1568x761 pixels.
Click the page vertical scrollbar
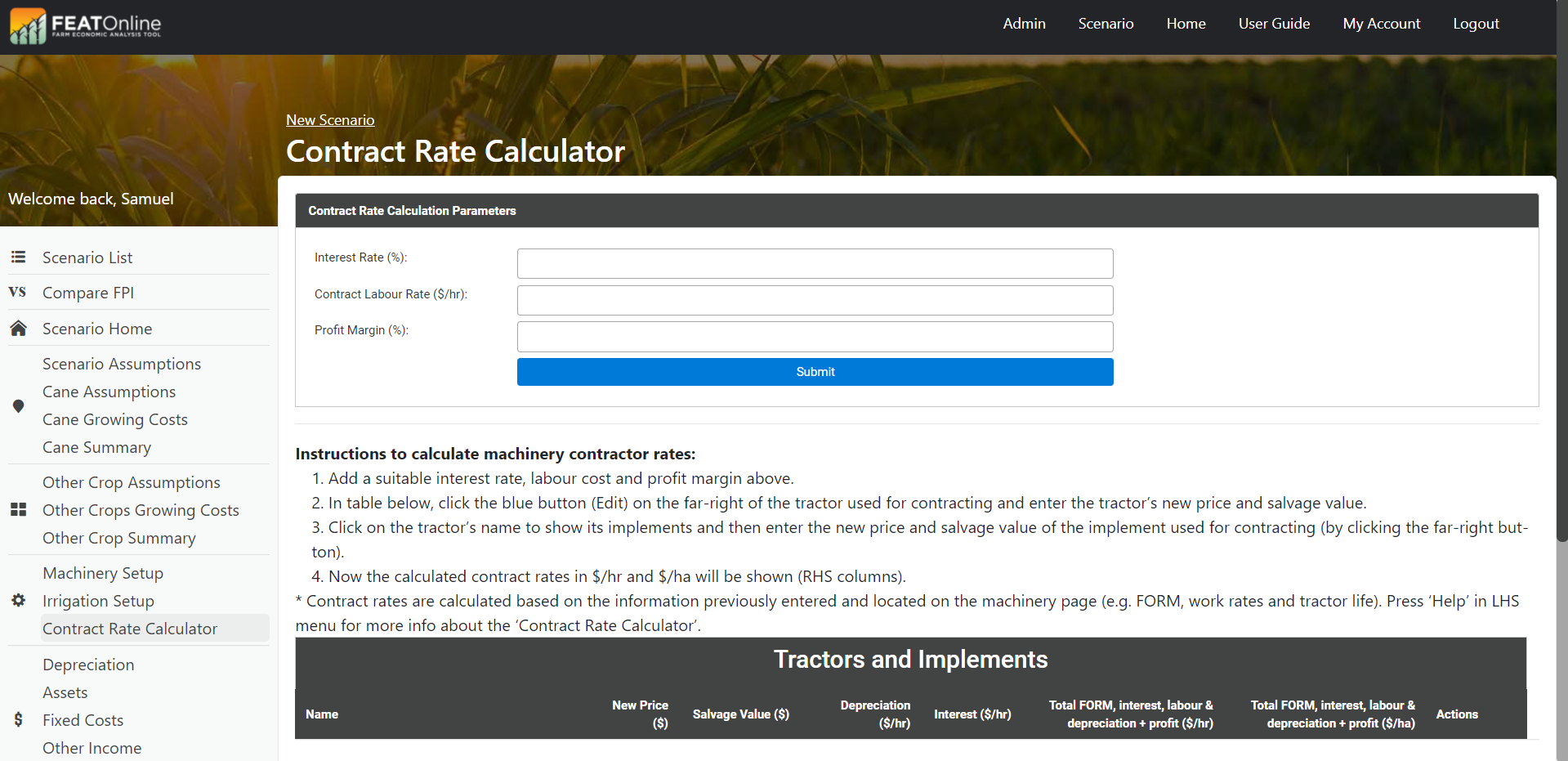coord(1561,327)
